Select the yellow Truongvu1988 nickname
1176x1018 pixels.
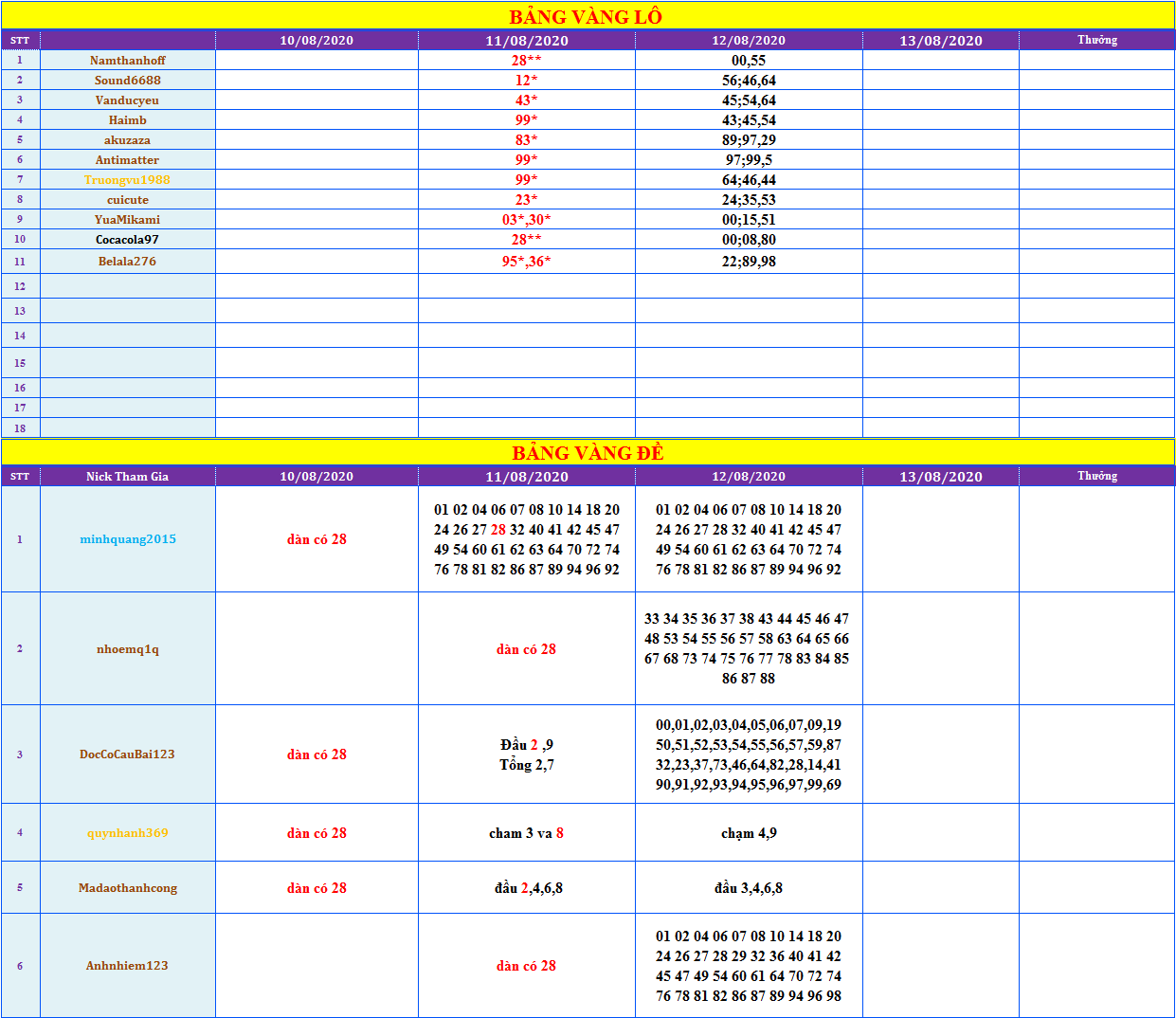127,180
